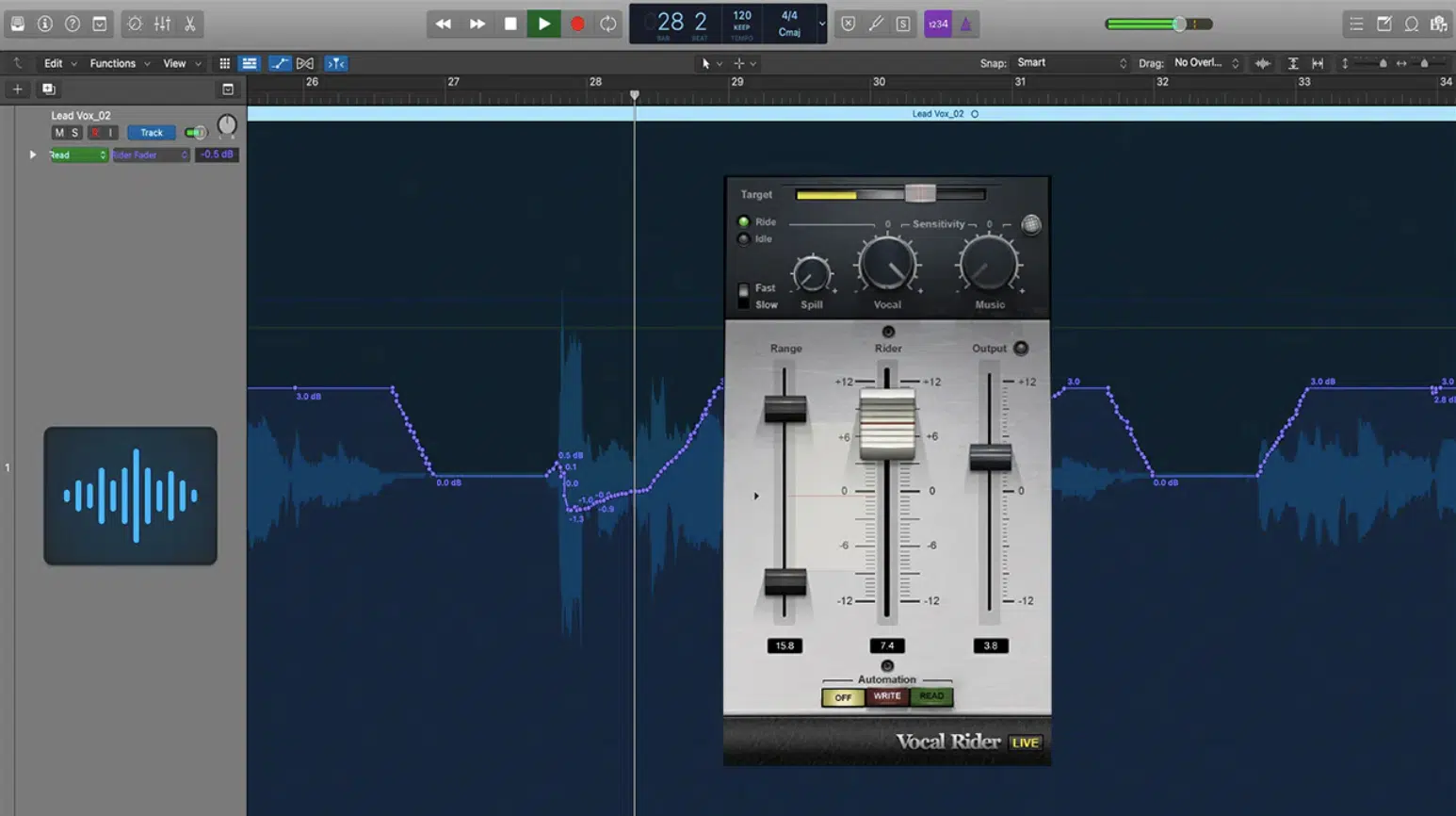Open the Inspector info icon

coord(44,24)
